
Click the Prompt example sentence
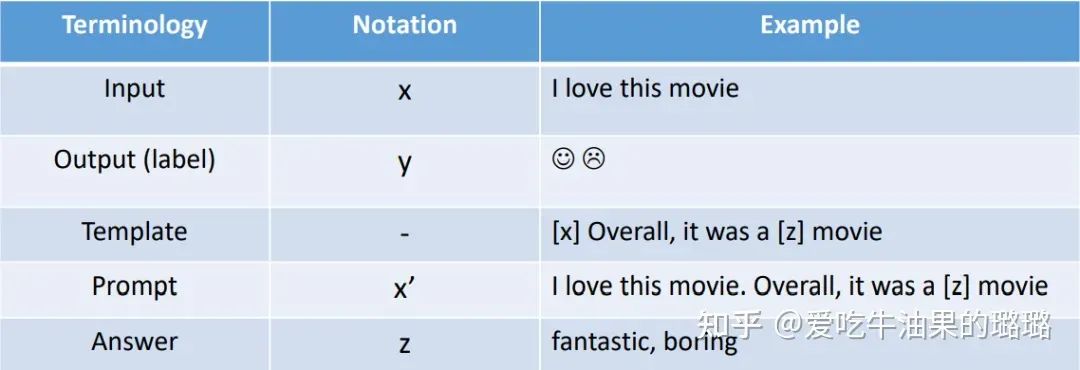tap(800, 287)
